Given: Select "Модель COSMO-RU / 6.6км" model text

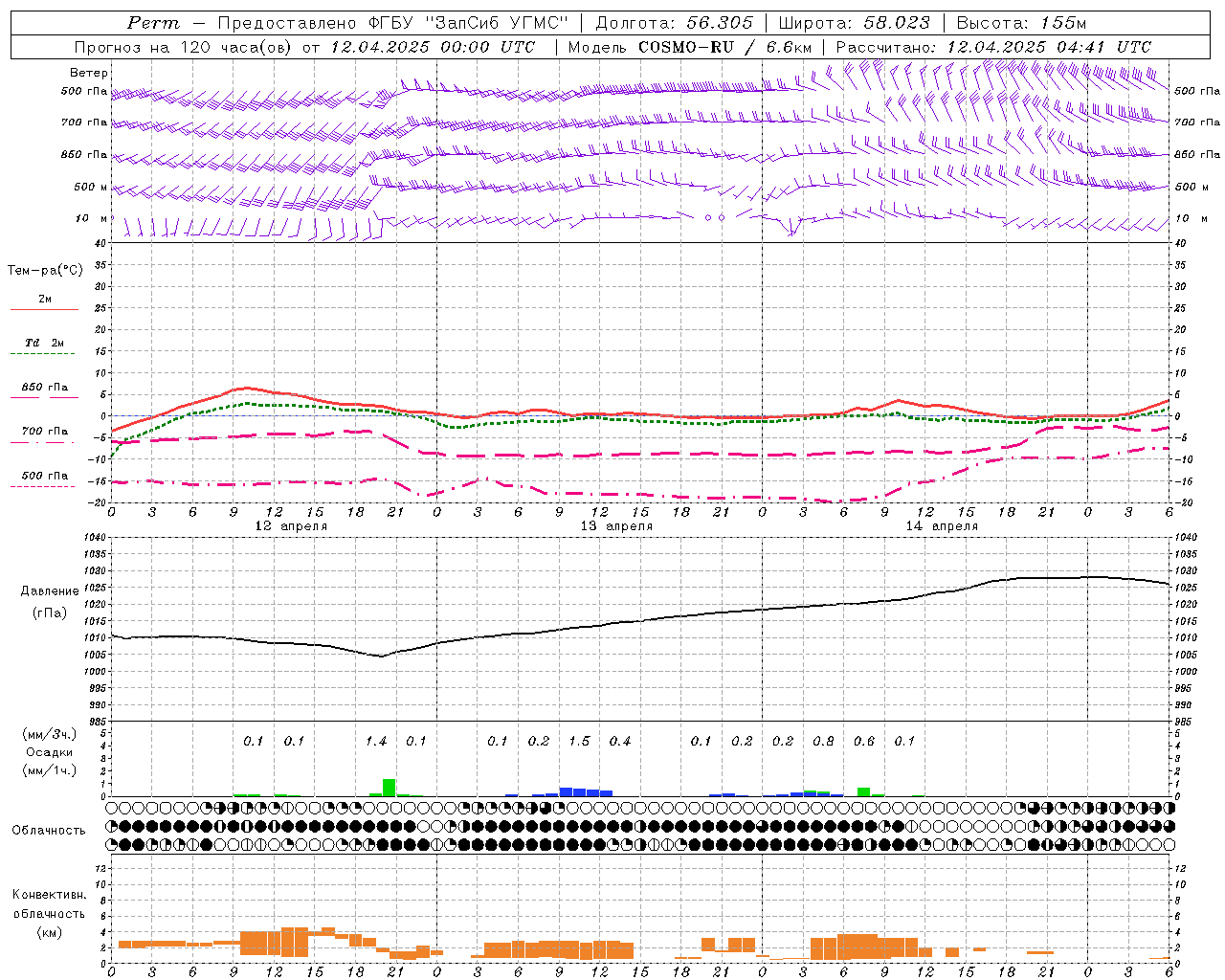Looking at the screenshot, I should tap(690, 47).
